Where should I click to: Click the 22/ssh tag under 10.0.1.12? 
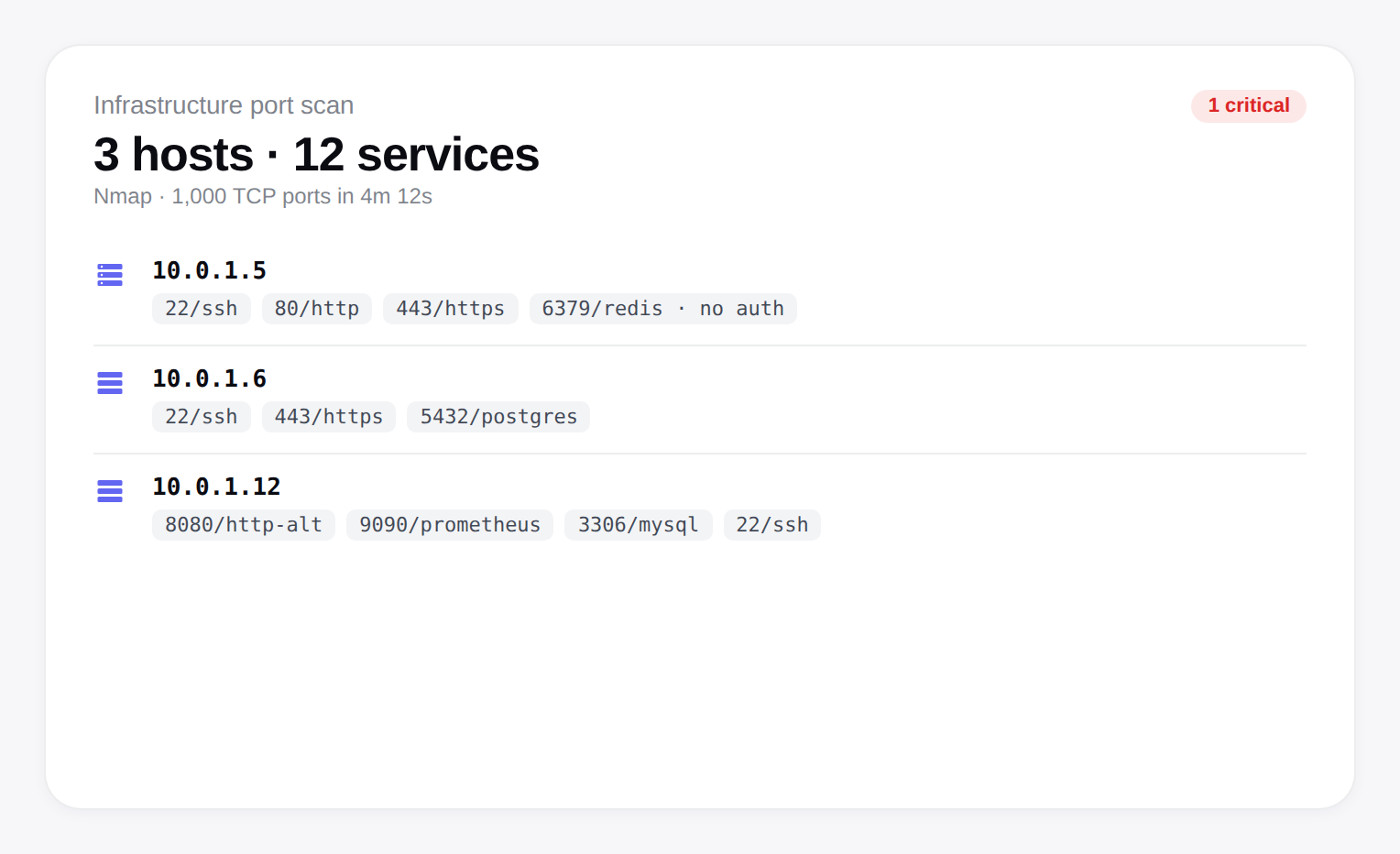pos(771,525)
